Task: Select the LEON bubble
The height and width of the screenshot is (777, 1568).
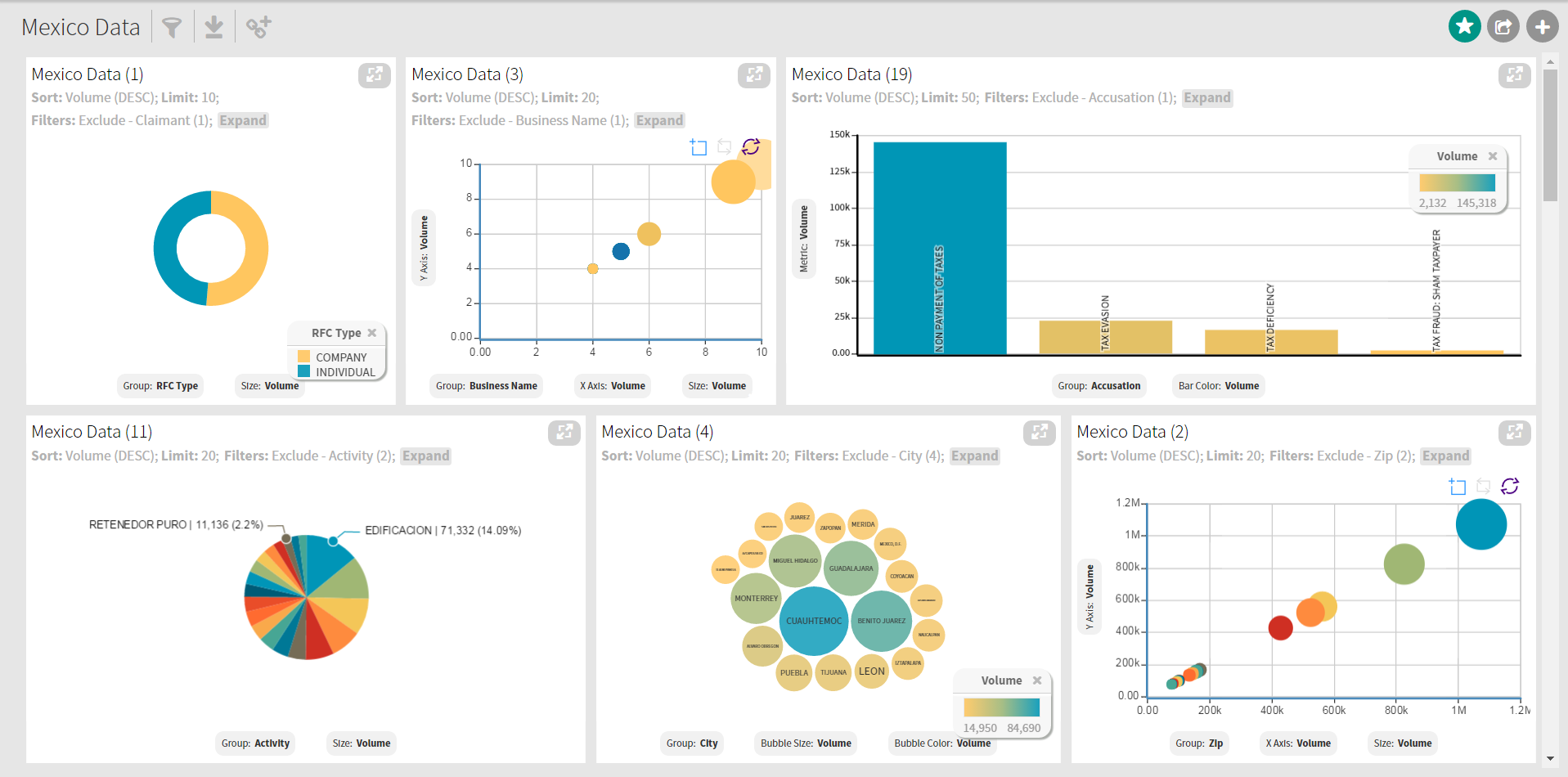Action: [x=871, y=671]
